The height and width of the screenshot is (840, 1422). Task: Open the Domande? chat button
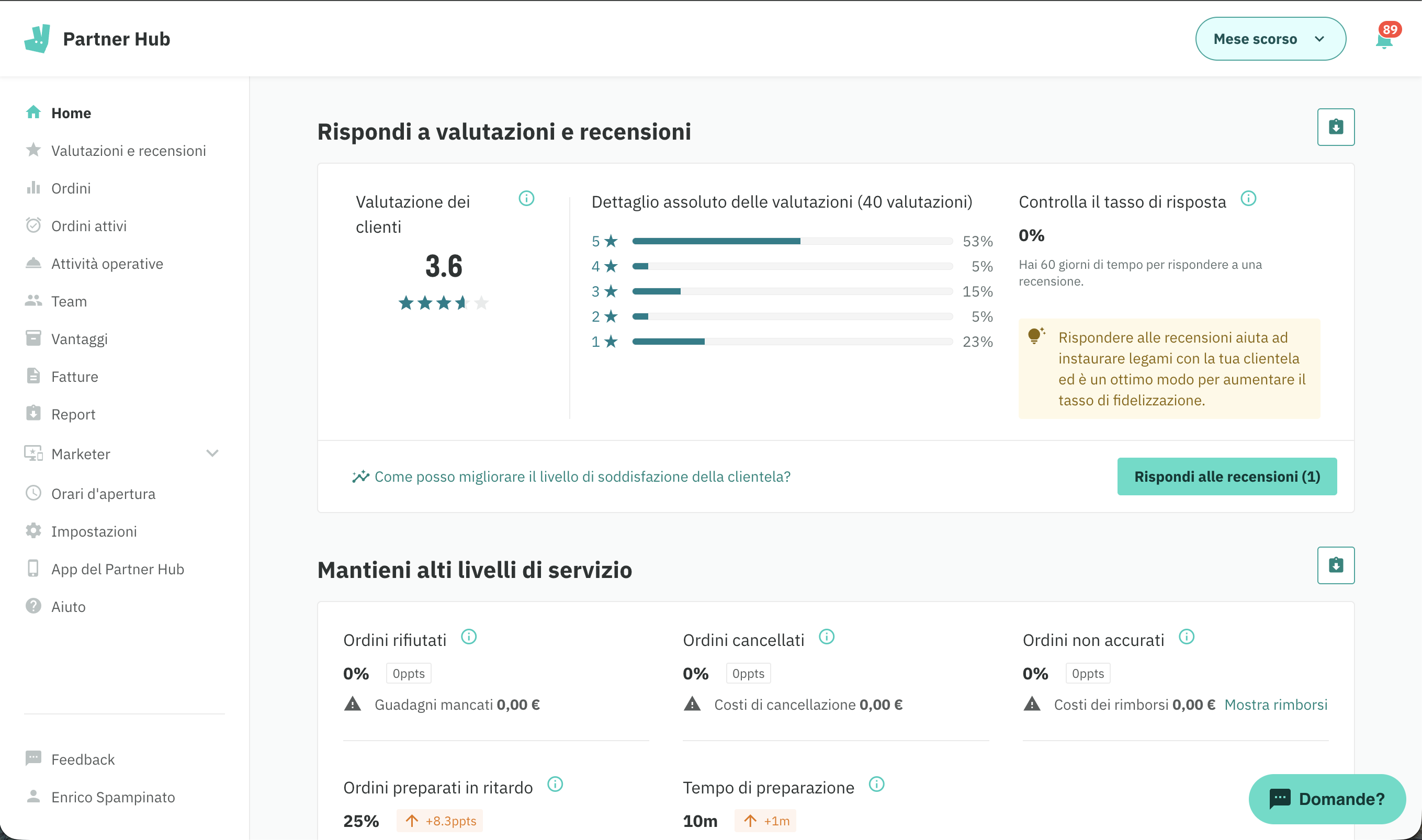pyautogui.click(x=1327, y=799)
